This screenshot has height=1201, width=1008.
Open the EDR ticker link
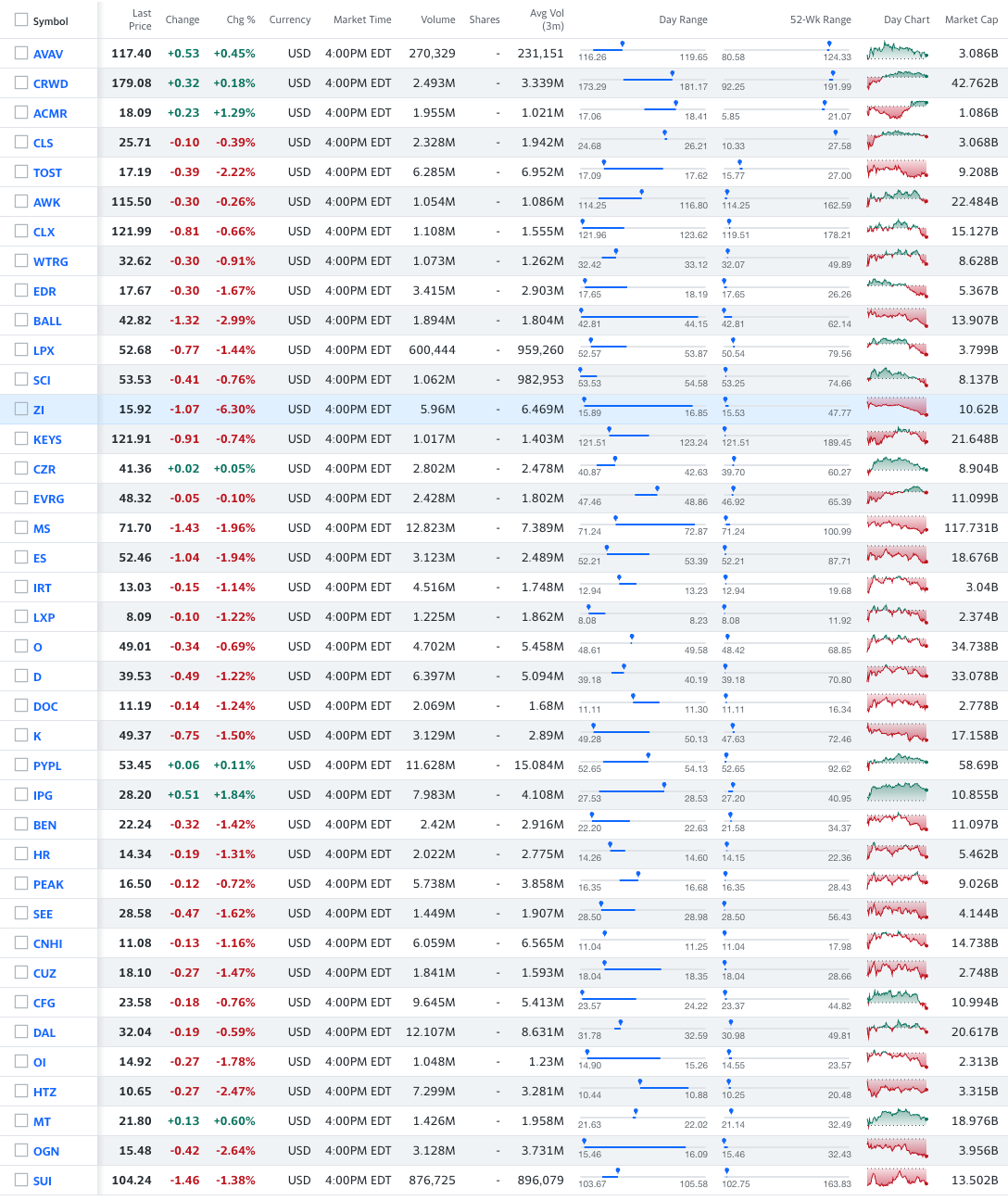point(44,292)
